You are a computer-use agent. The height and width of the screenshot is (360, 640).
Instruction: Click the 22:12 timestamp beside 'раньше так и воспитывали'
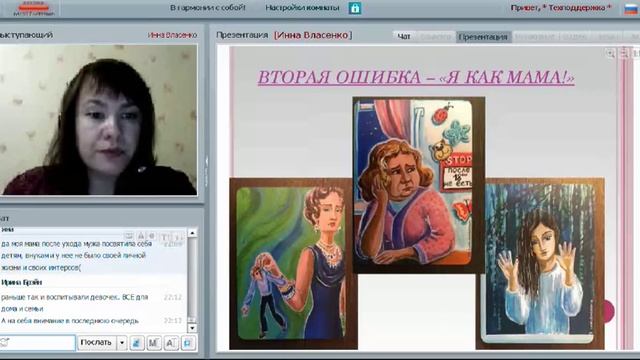173,297
